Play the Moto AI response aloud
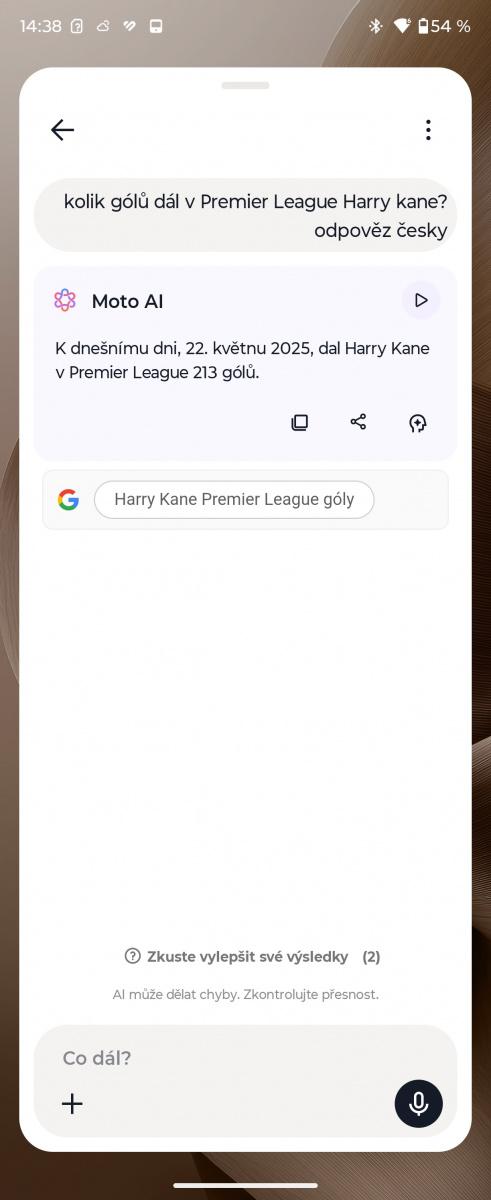This screenshot has height=1200, width=491. [x=421, y=300]
